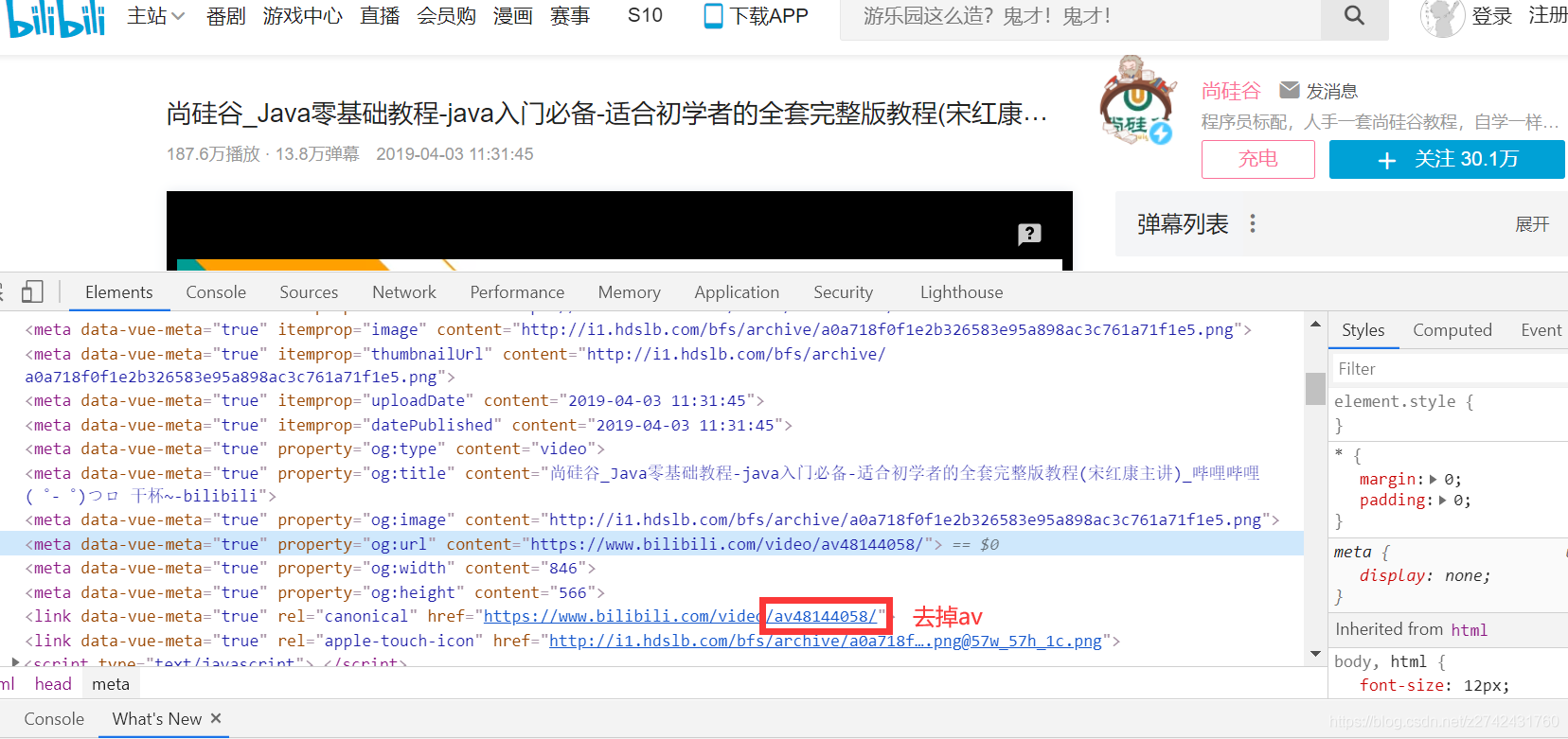Select the og:url meta element row
Viewport: 1568px width, 739px height.
651,544
